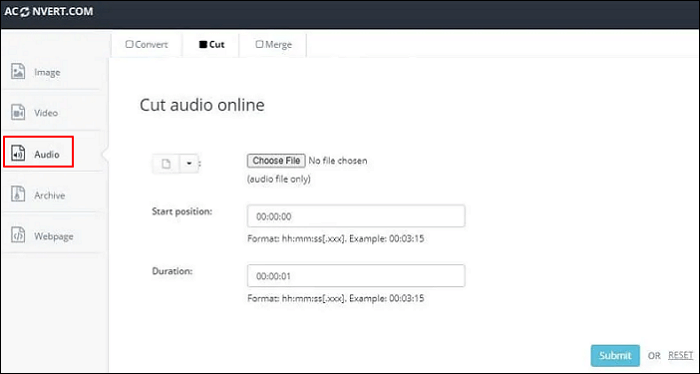Image resolution: width=700 pixels, height=374 pixels.
Task: Click the Audio speaker file icon
Action: (18, 154)
